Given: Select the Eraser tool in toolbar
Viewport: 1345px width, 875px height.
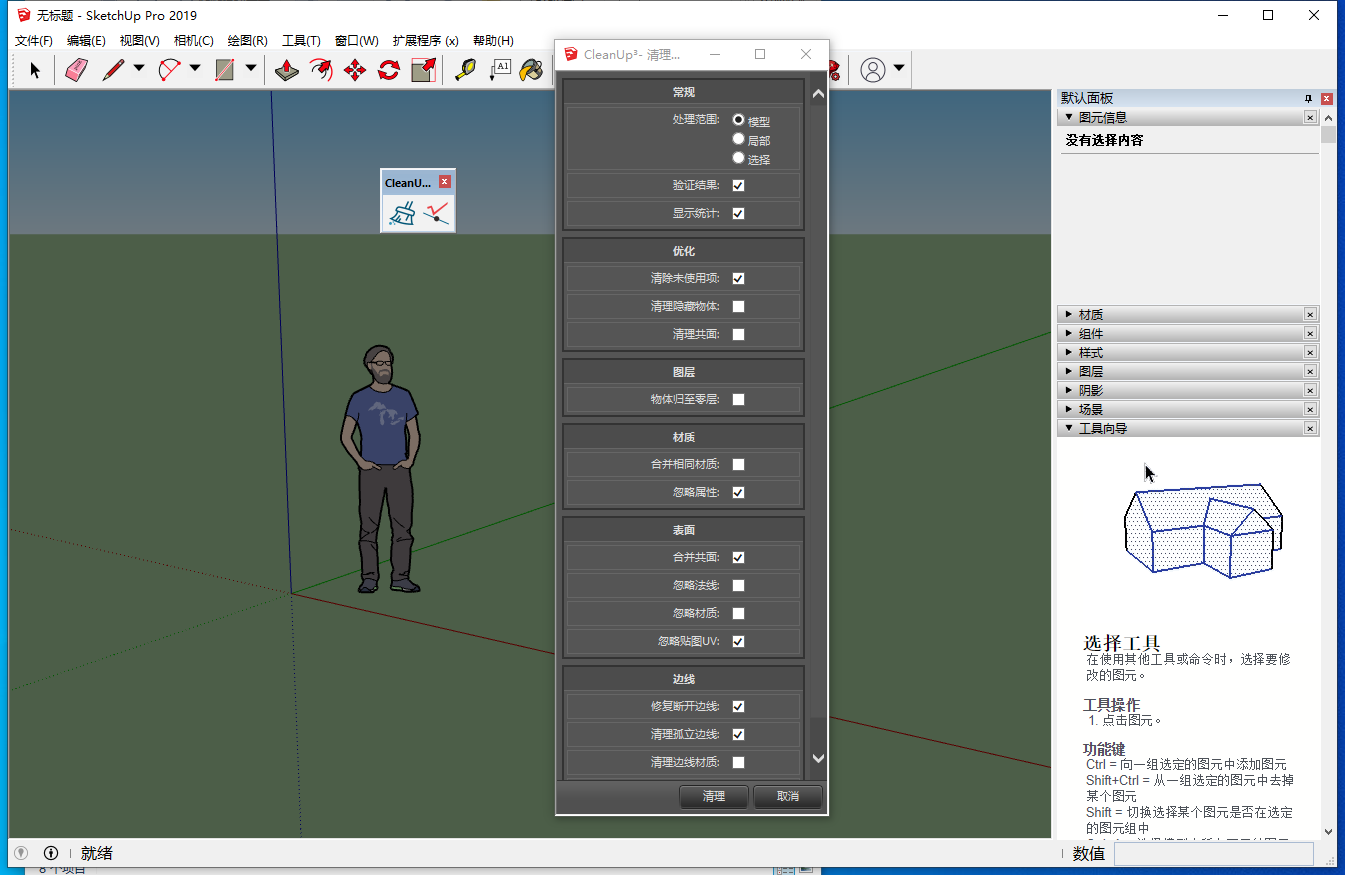Looking at the screenshot, I should click(x=77, y=70).
